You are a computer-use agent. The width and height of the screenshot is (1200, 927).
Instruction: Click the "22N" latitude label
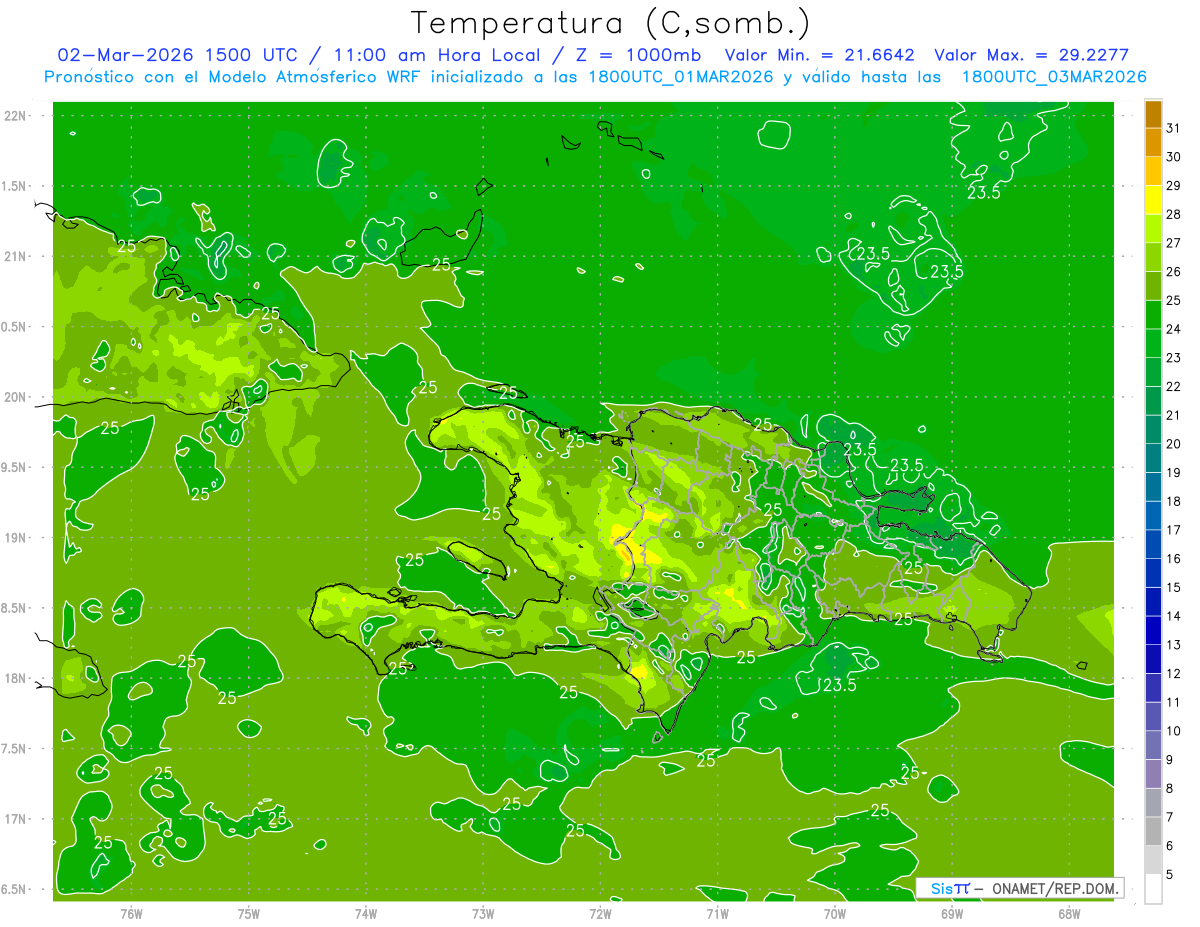click(14, 116)
